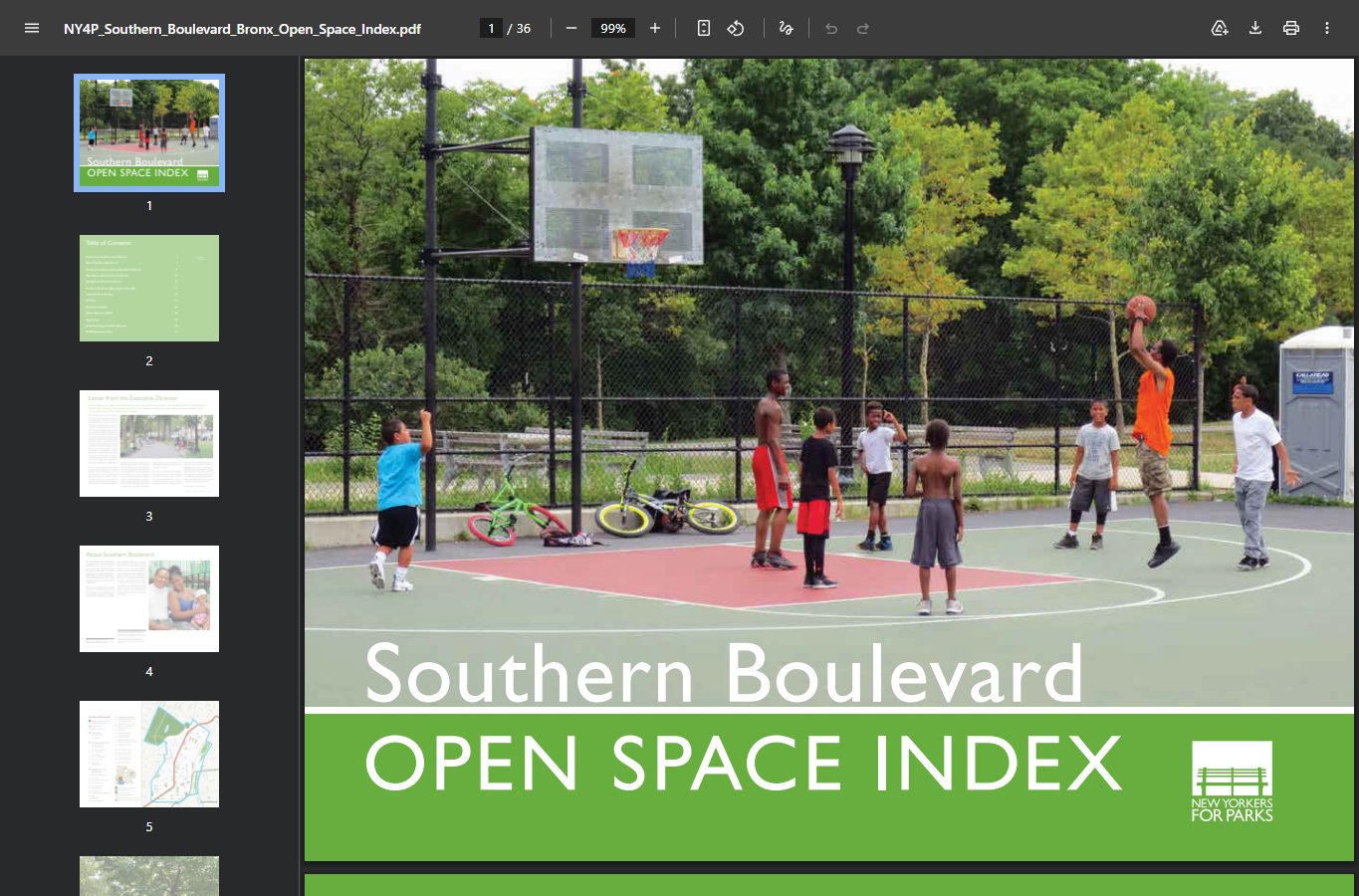
Task: Click the zoom out minus button
Action: pos(571,28)
